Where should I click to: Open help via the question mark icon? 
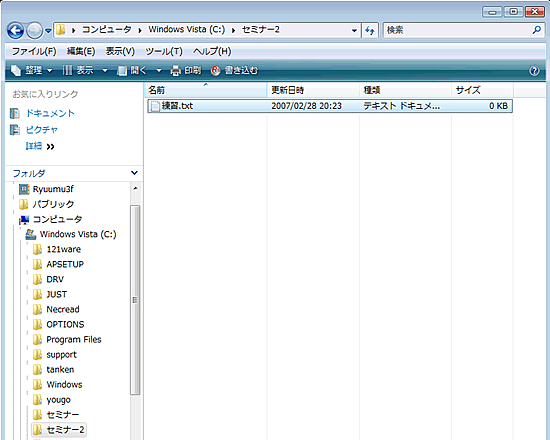coord(534,71)
